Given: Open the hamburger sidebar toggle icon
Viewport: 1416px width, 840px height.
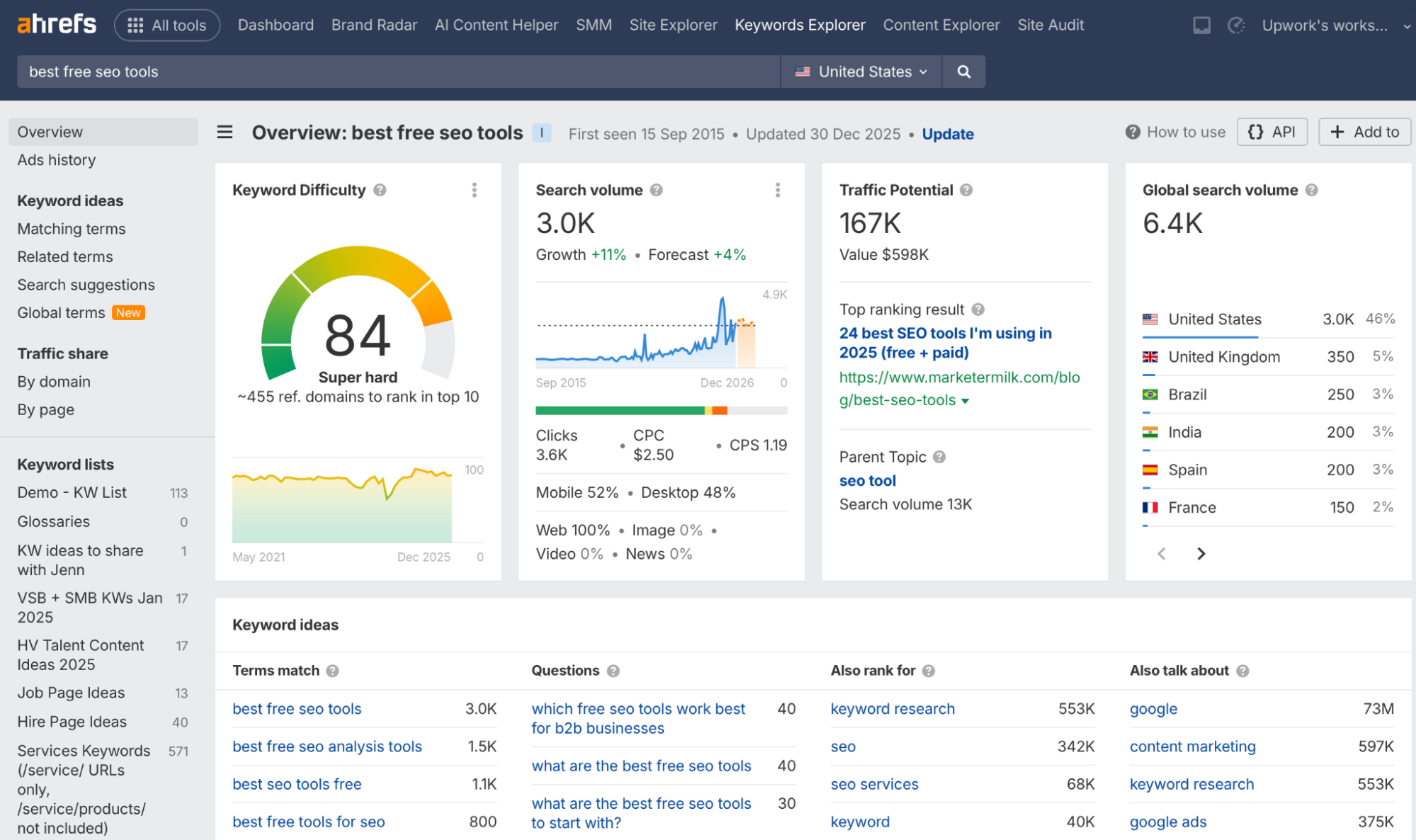Looking at the screenshot, I should pos(225,132).
